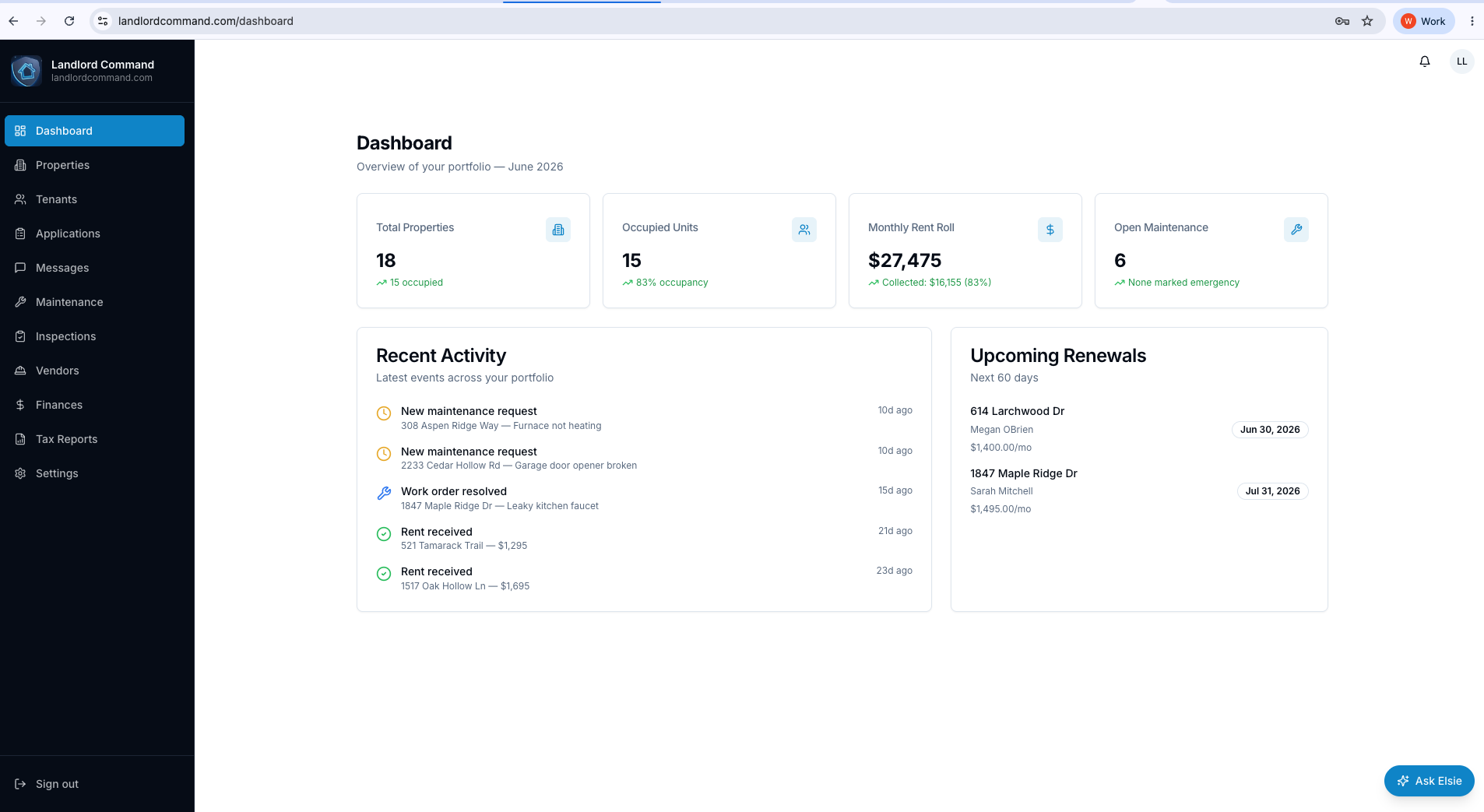Click the 1847 Maple Ridge Dr renewal

[1139, 490]
